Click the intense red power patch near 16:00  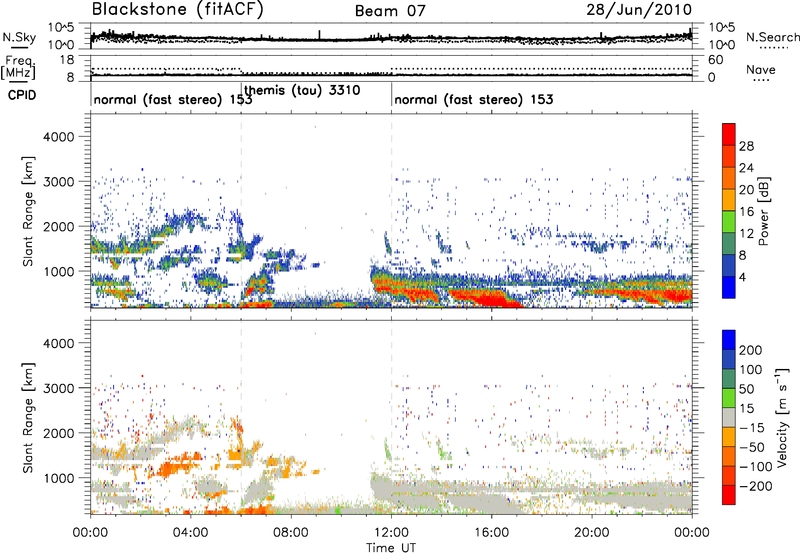click(x=492, y=298)
